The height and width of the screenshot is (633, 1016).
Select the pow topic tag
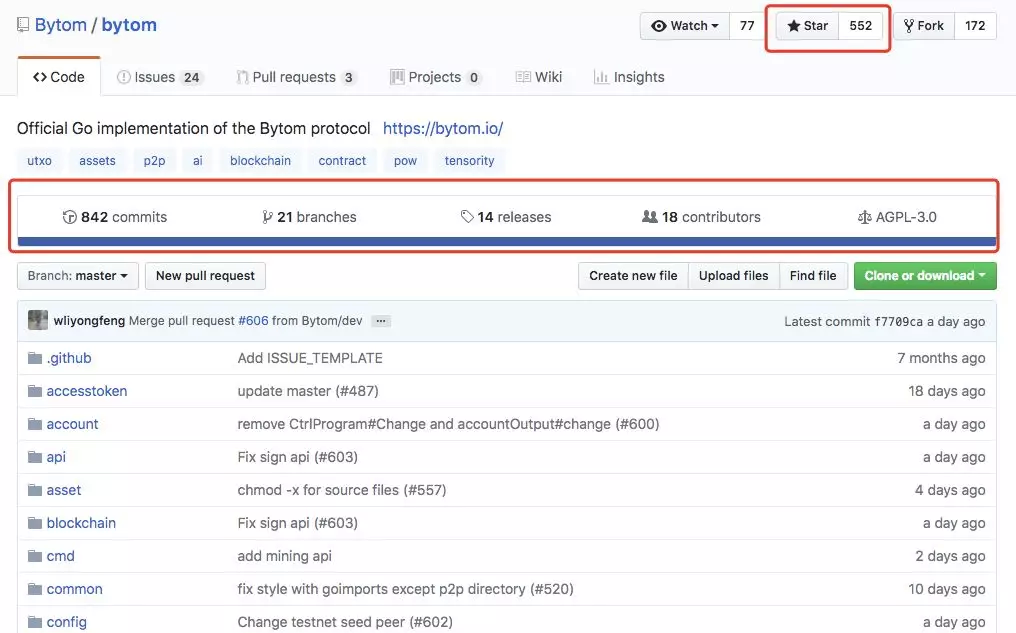[x=406, y=161]
